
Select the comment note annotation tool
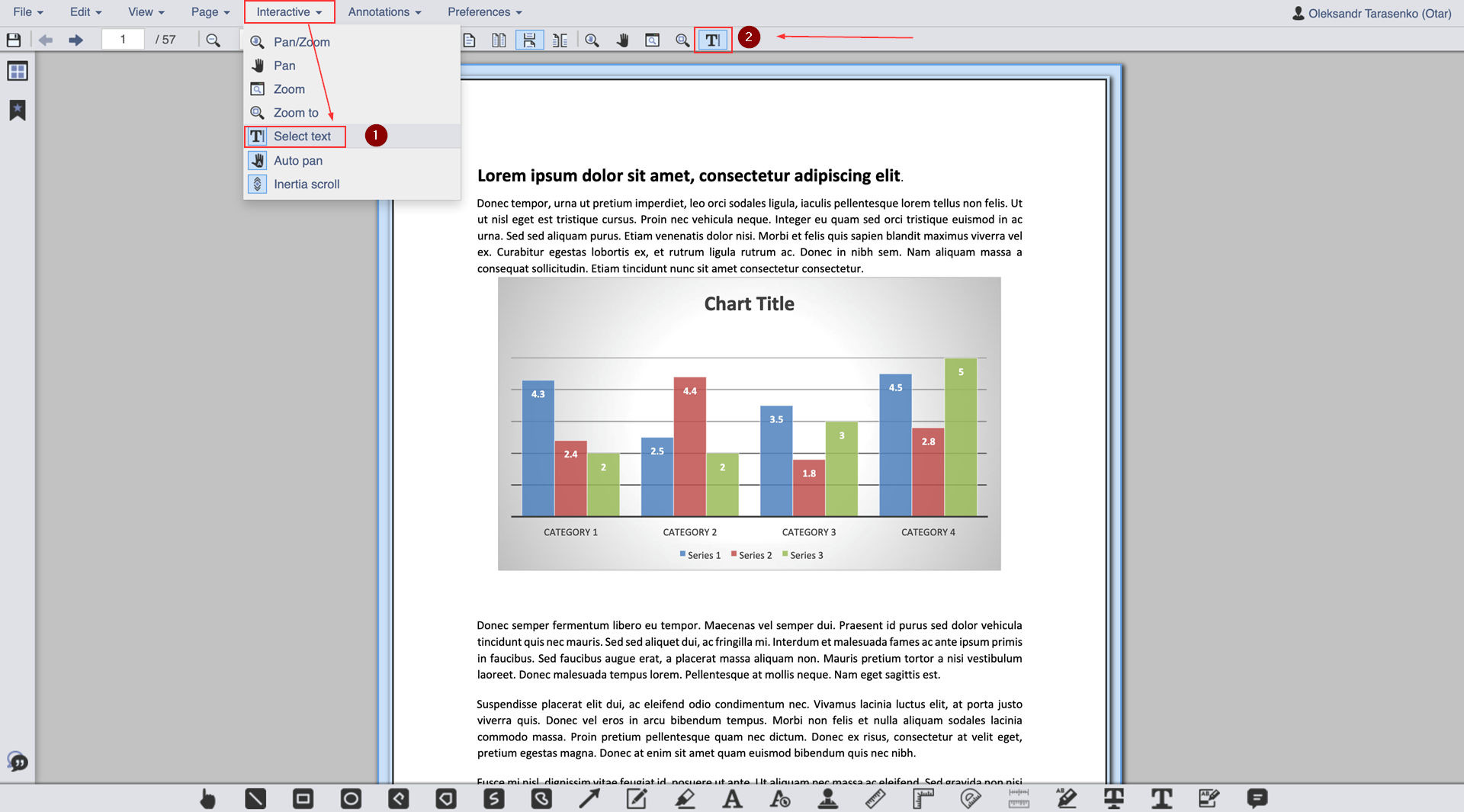coord(1257,798)
